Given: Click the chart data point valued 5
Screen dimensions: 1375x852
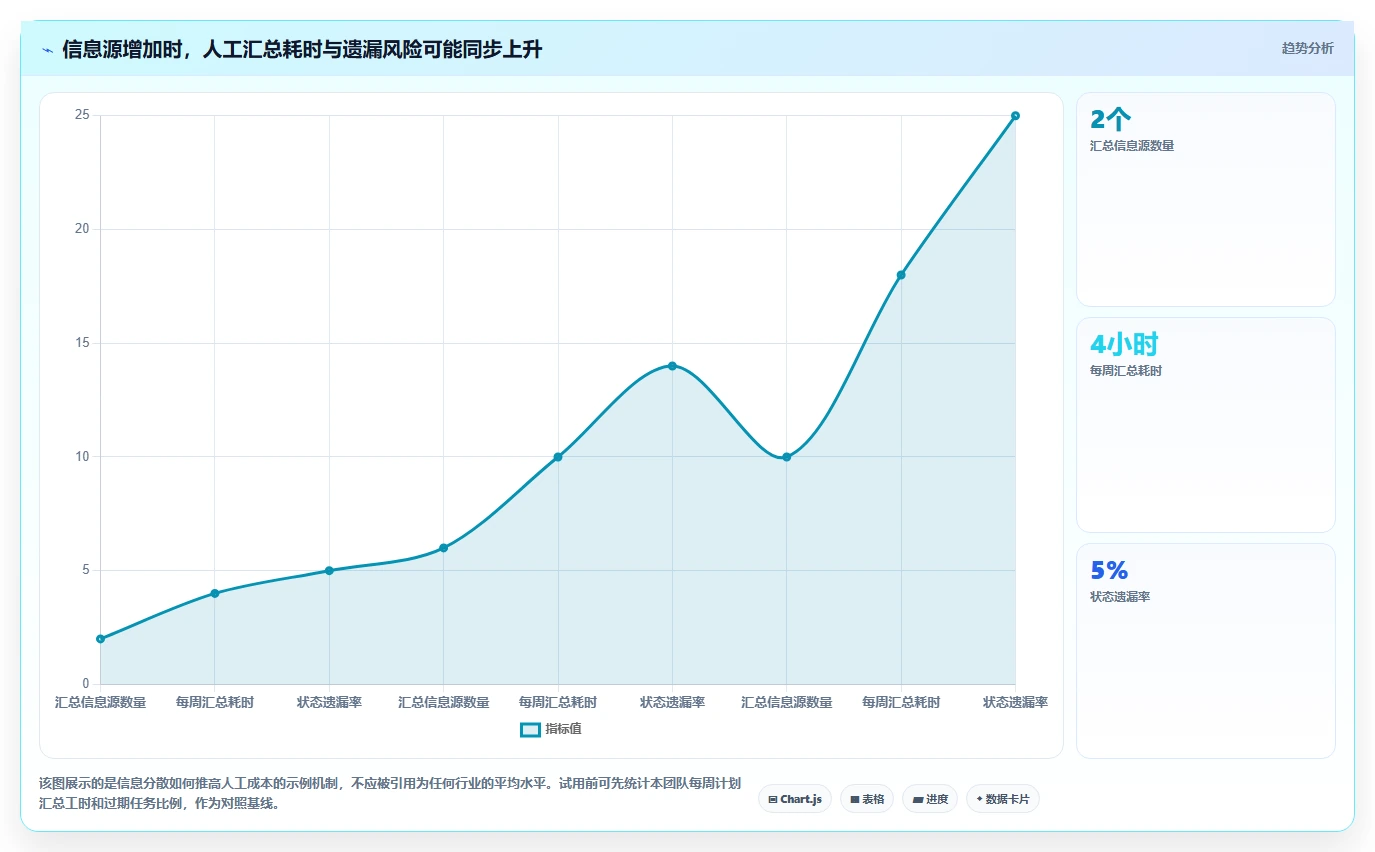Looking at the screenshot, I should click(x=329, y=570).
